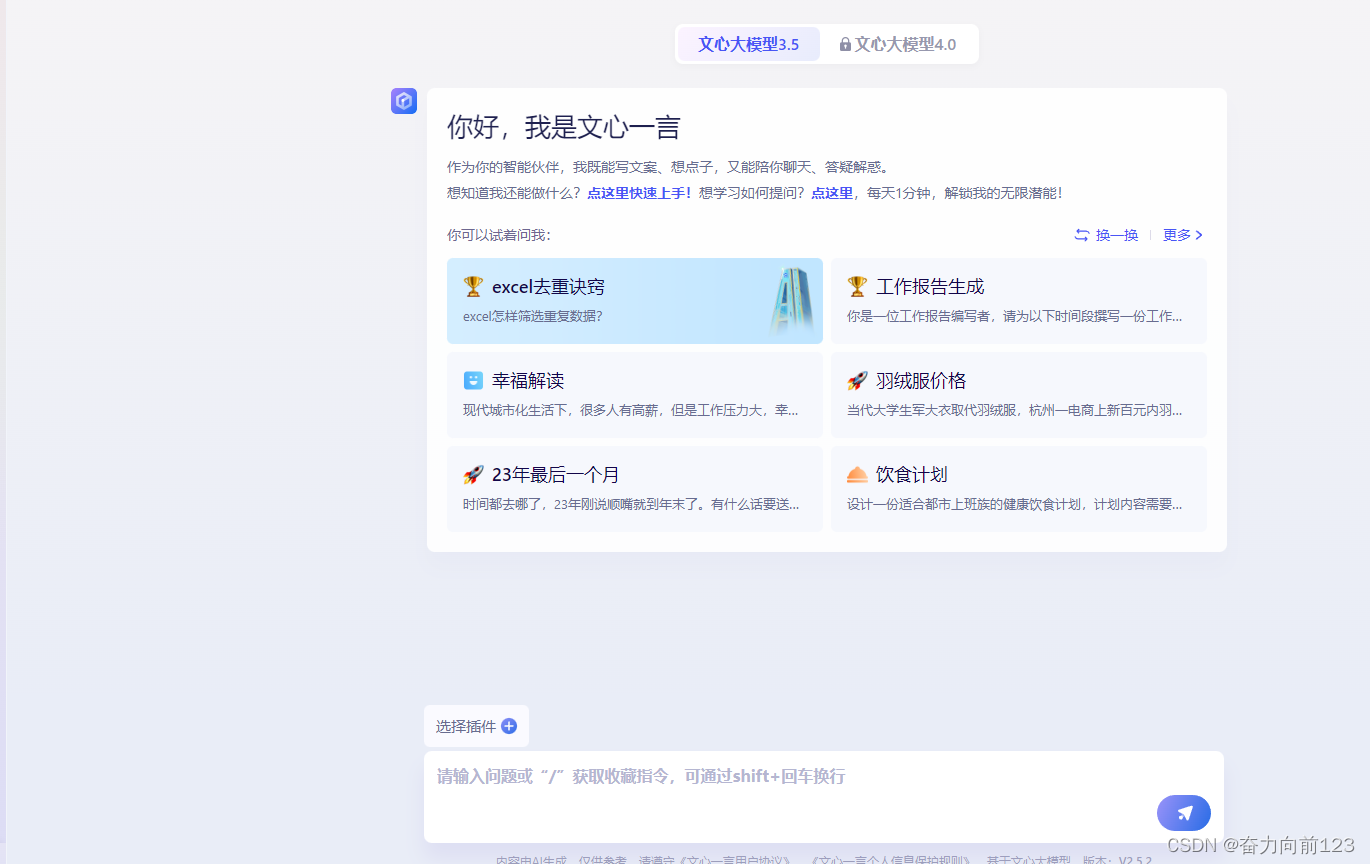Image resolution: width=1370 pixels, height=864 pixels.
Task: Click the label 你可以试着问我:
Action: [x=499, y=235]
